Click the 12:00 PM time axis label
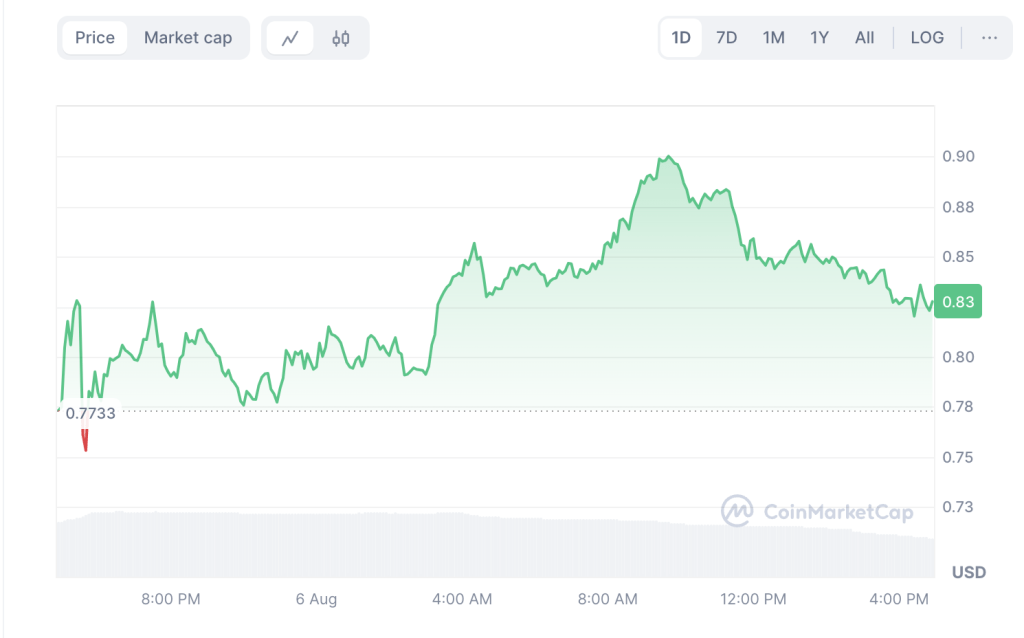 (753, 599)
